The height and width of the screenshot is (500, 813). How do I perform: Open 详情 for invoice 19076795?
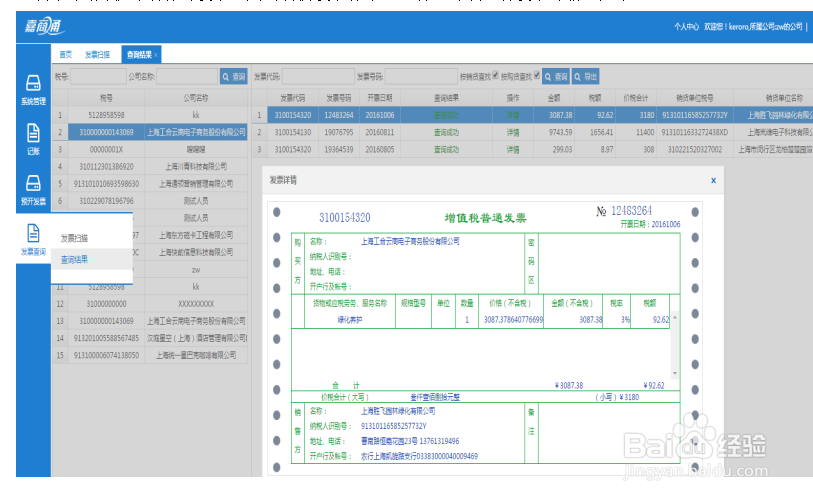point(513,132)
